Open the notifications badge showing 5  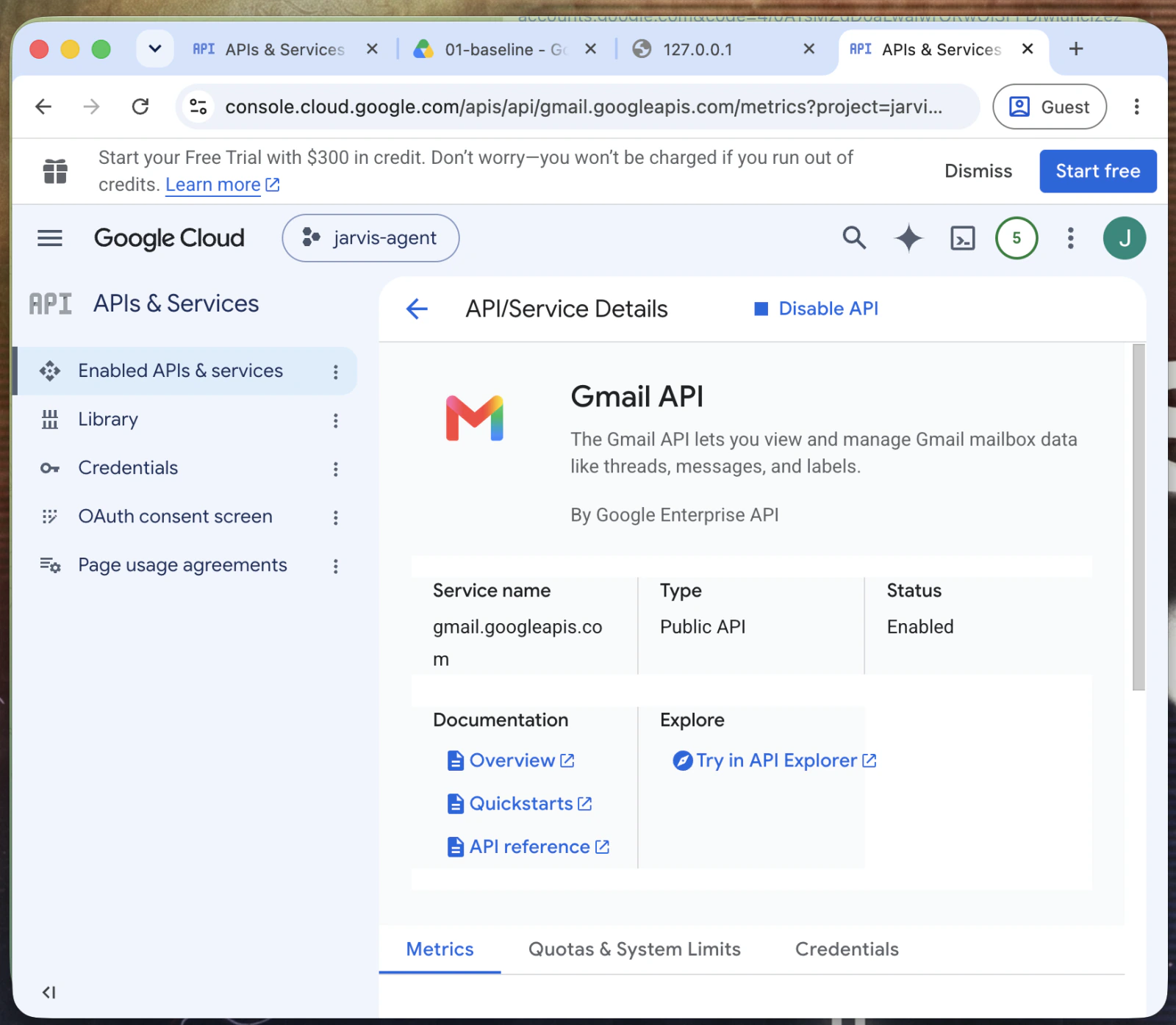tap(1017, 238)
